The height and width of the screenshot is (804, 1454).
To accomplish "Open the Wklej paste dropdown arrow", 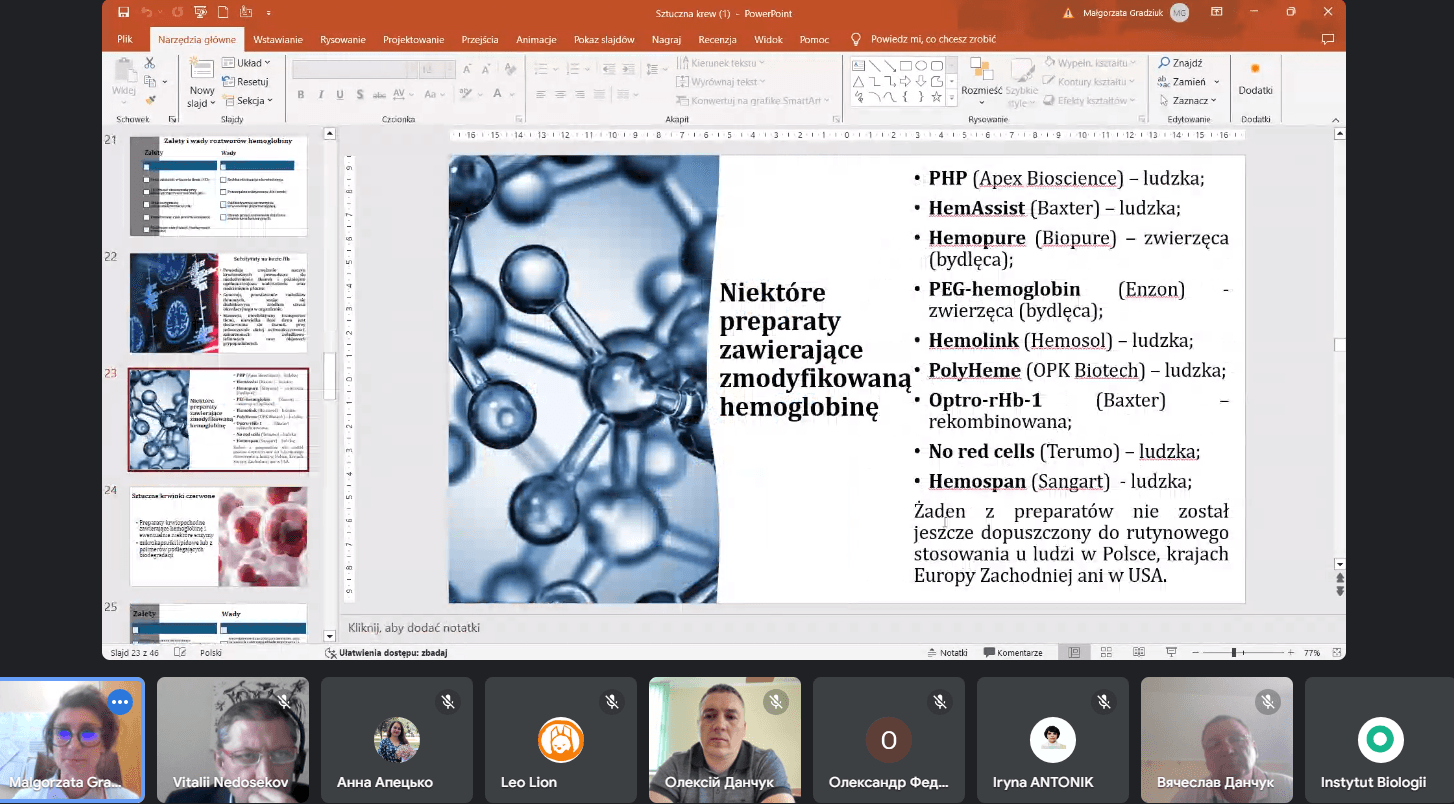I will click(123, 103).
